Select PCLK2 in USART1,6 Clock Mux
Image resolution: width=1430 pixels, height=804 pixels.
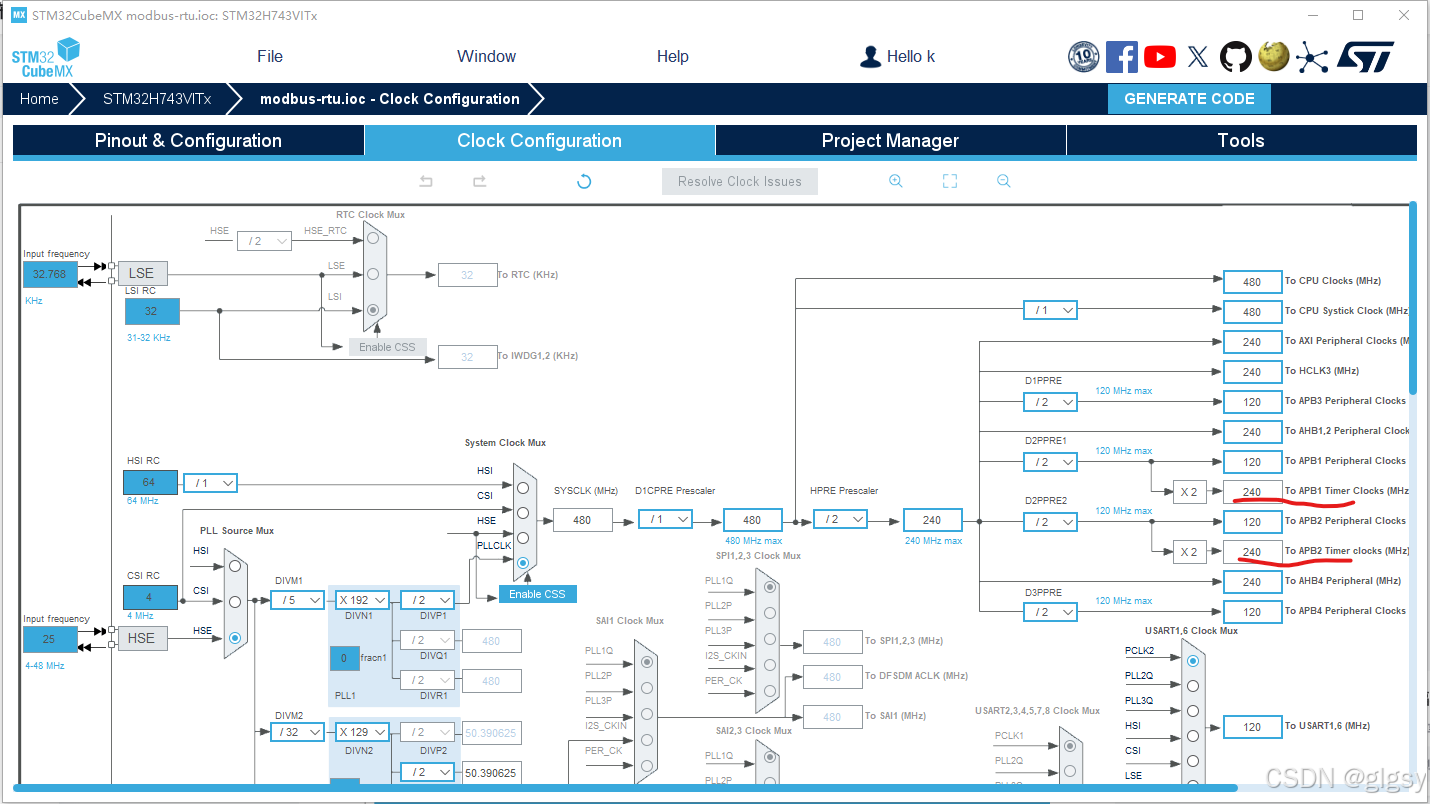(x=1192, y=661)
